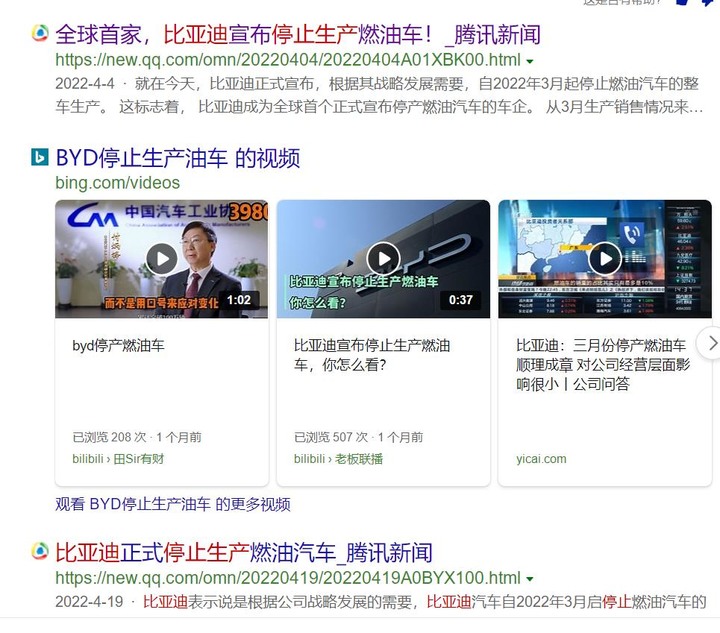Click the 1:02 duration badge
720x633 pixels.
coord(239,300)
